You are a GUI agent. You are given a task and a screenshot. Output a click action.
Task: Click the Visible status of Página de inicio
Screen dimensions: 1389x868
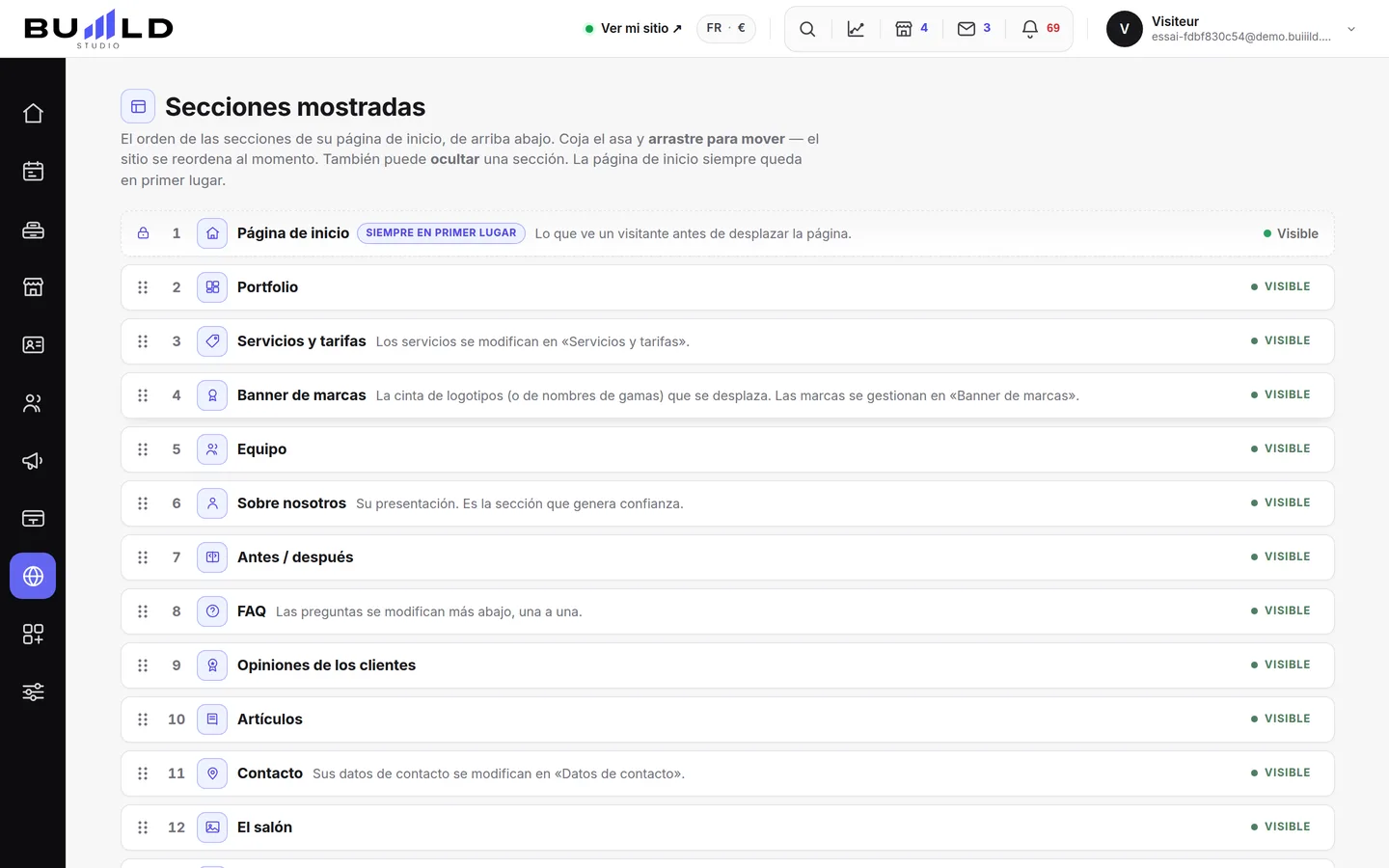click(x=1291, y=233)
